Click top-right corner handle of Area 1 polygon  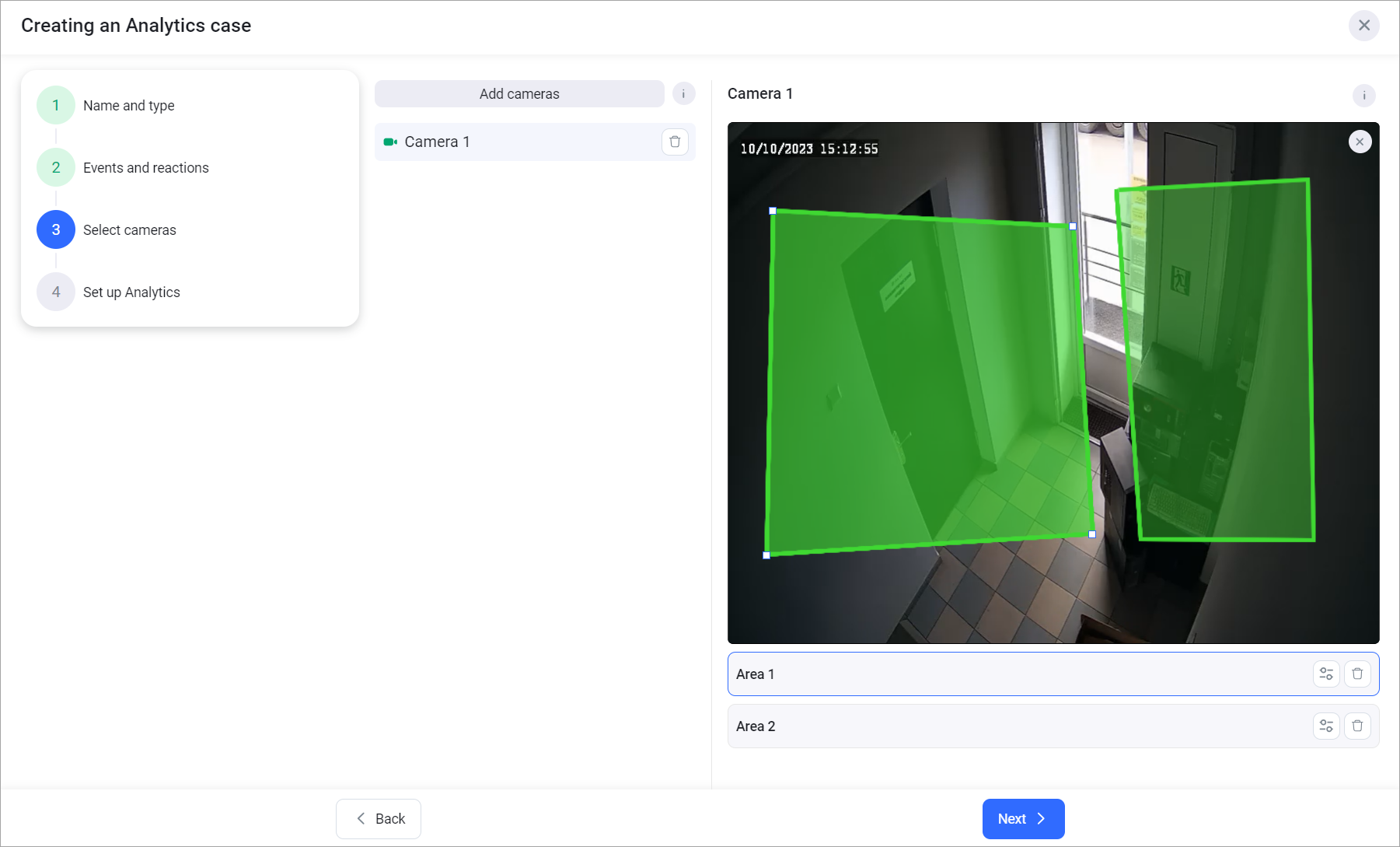[1073, 226]
